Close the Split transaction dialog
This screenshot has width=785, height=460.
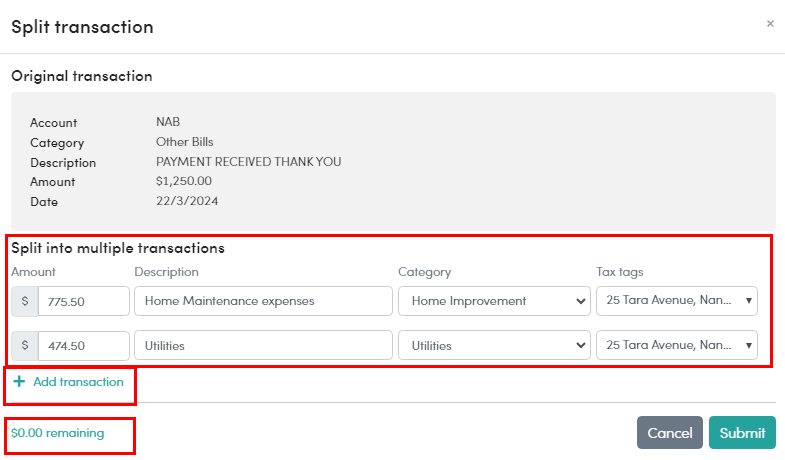pyautogui.click(x=770, y=23)
